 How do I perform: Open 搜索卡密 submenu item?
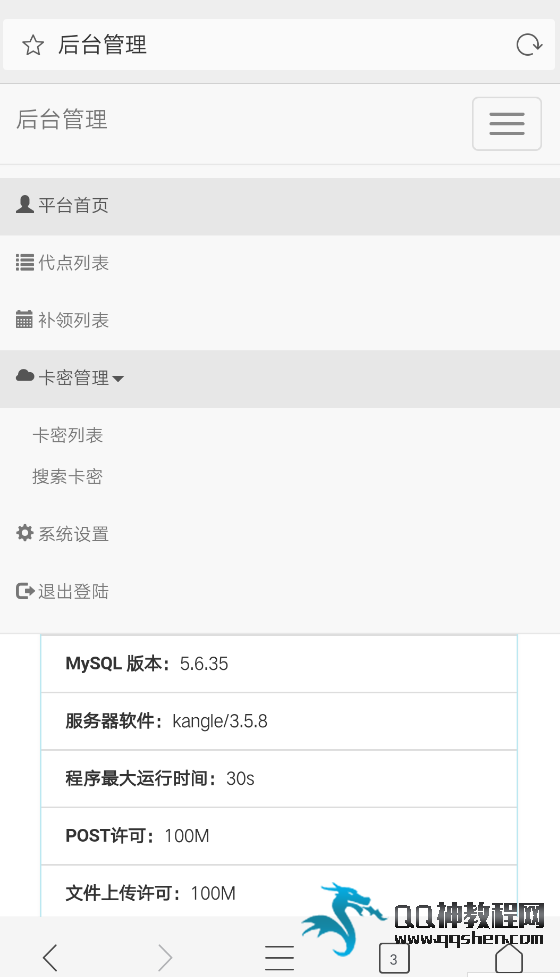tap(67, 477)
